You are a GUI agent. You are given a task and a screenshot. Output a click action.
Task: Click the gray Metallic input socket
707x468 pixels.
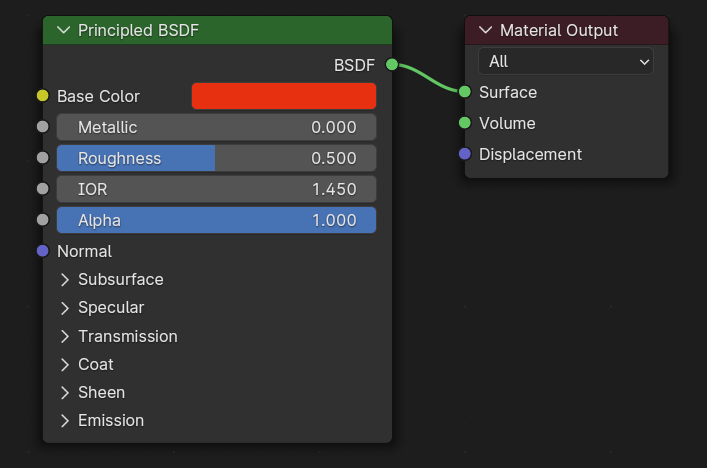tap(42, 127)
